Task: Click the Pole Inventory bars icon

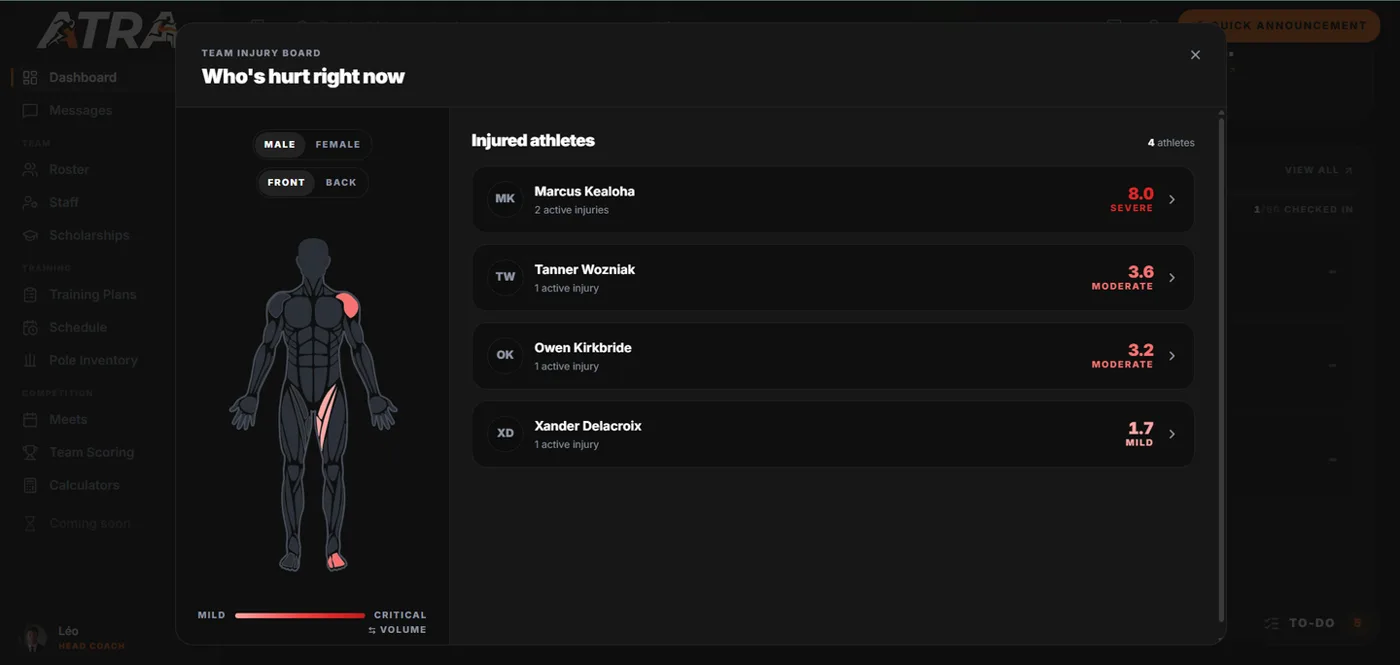Action: point(30,360)
